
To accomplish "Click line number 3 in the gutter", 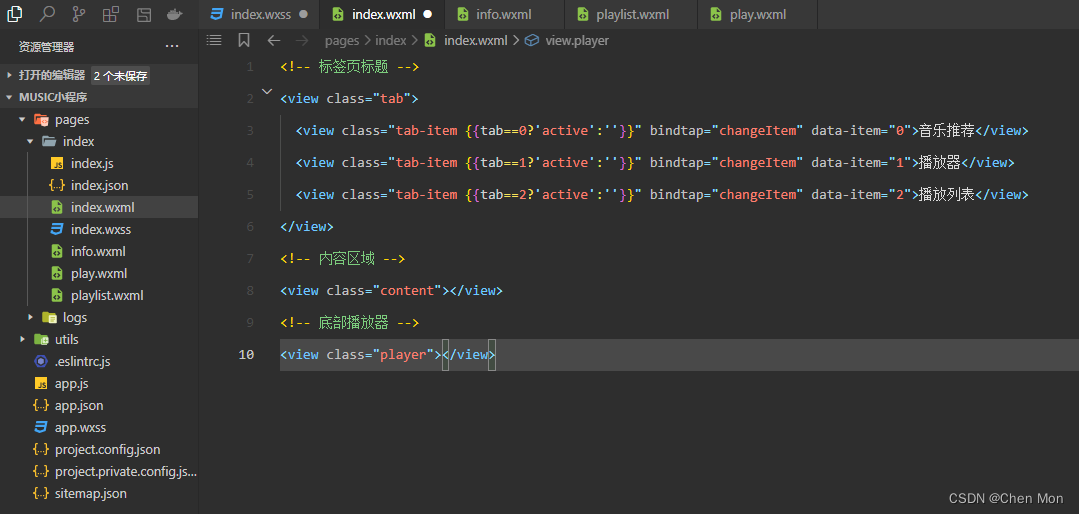I will coord(250,130).
